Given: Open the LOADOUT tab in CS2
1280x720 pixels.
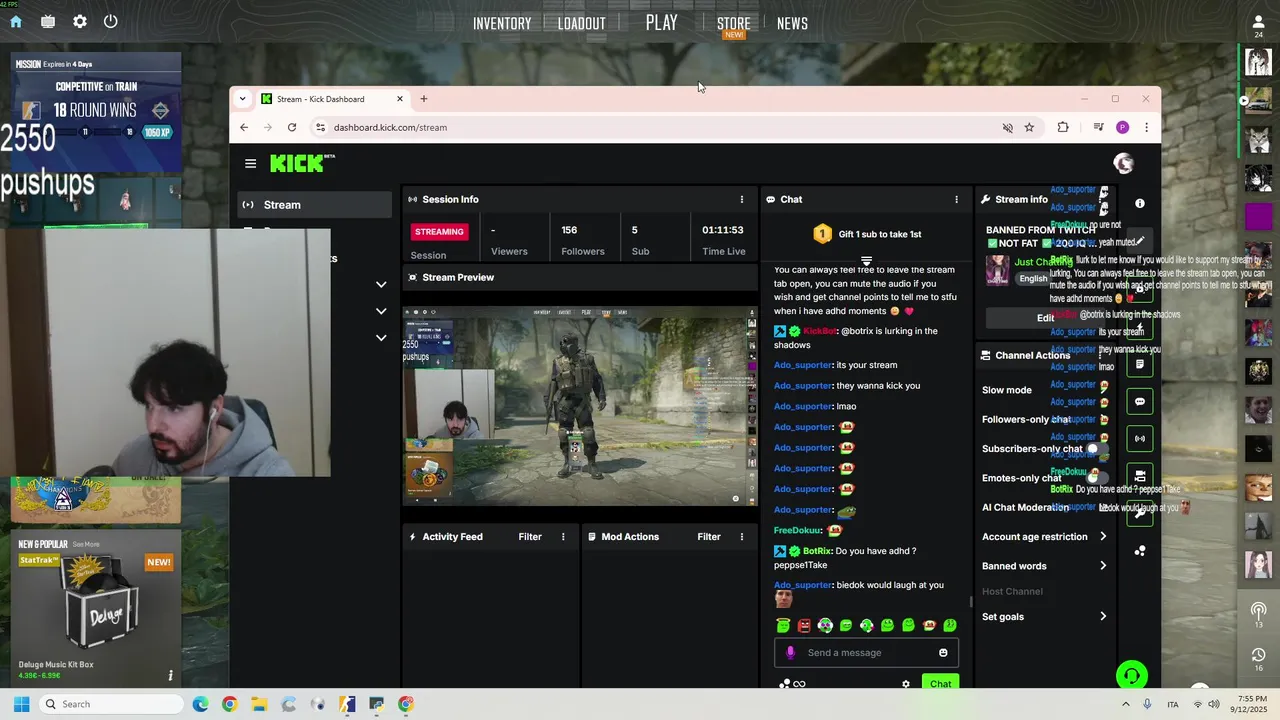Looking at the screenshot, I should [581, 23].
